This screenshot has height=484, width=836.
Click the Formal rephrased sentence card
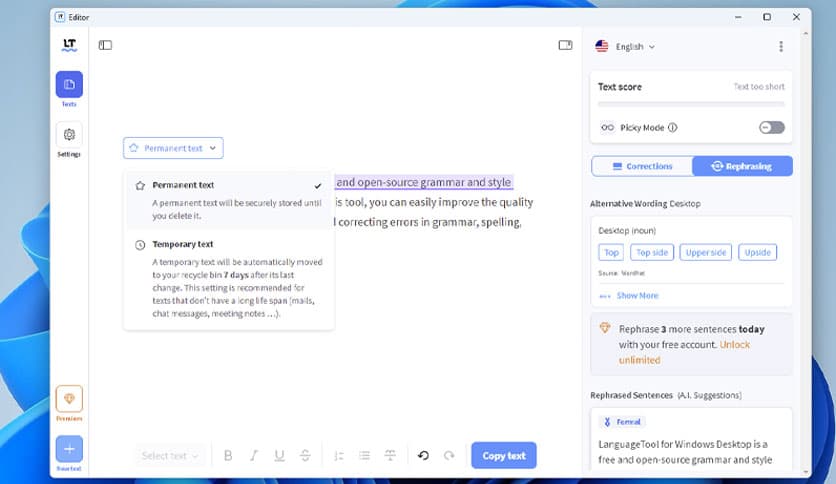click(x=691, y=440)
